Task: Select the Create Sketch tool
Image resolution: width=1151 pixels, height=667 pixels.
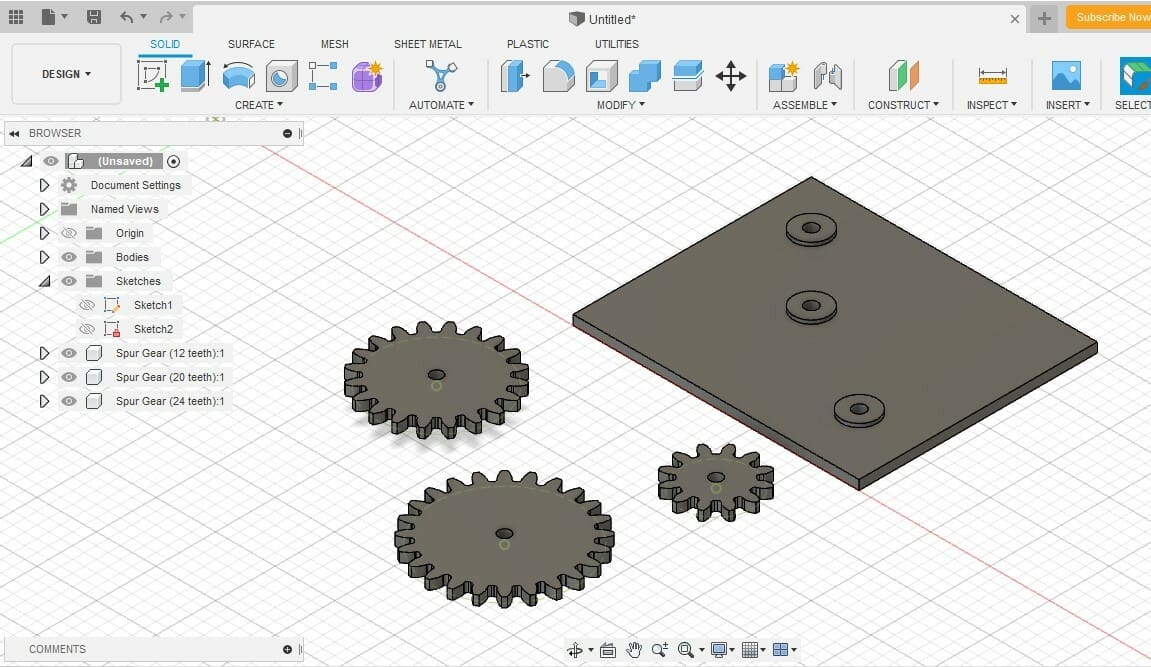Action: pyautogui.click(x=153, y=76)
